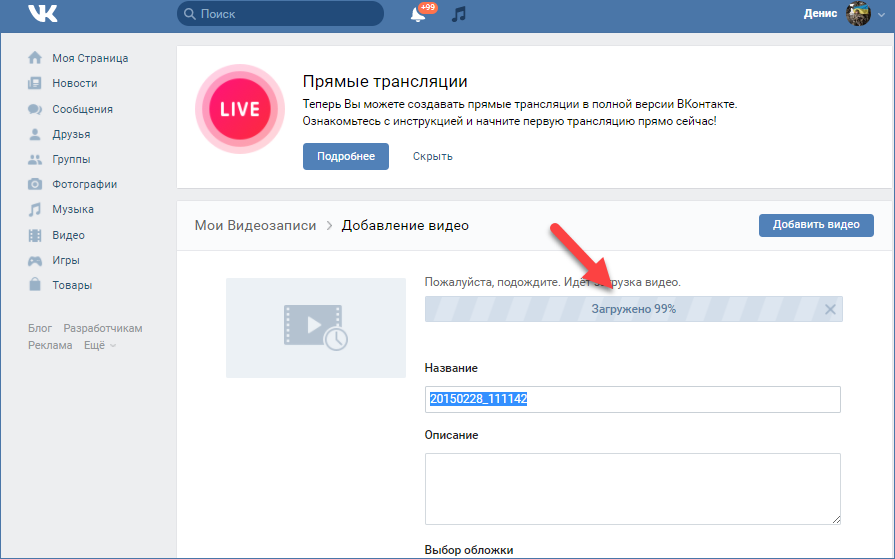Click the Фотографии camera icon
Image resolution: width=895 pixels, height=559 pixels.
[35, 184]
